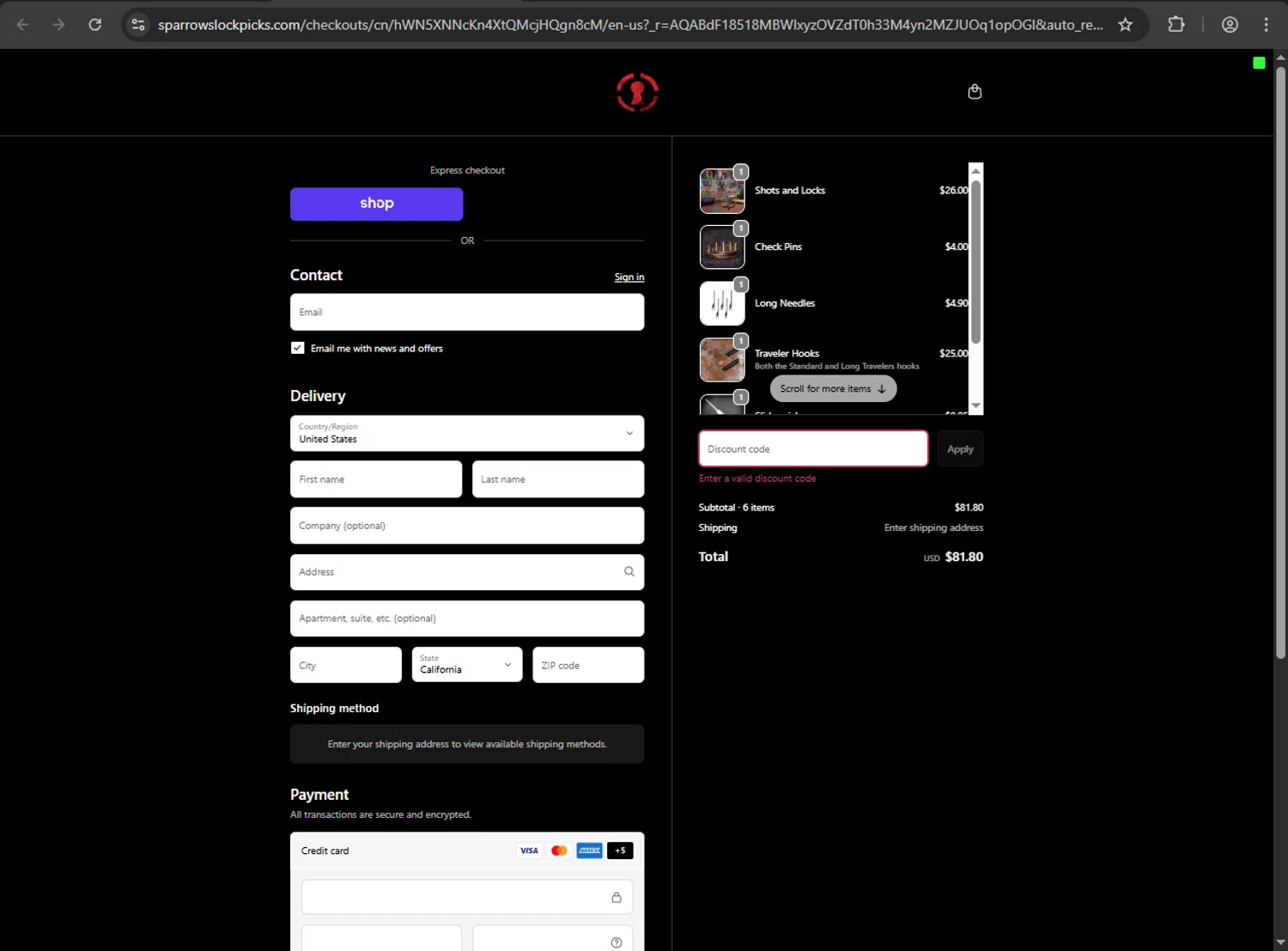Focus the Last name field
1288x951 pixels.
tap(558, 479)
